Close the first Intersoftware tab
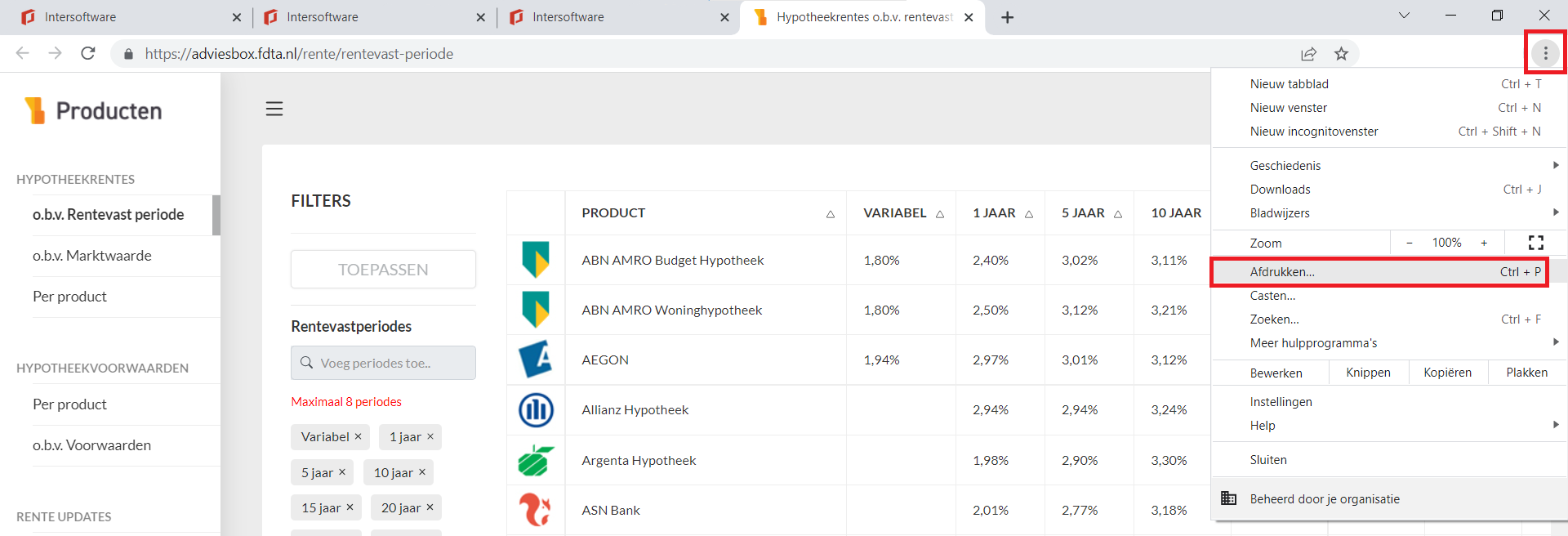The width and height of the screenshot is (1568, 536). (237, 17)
